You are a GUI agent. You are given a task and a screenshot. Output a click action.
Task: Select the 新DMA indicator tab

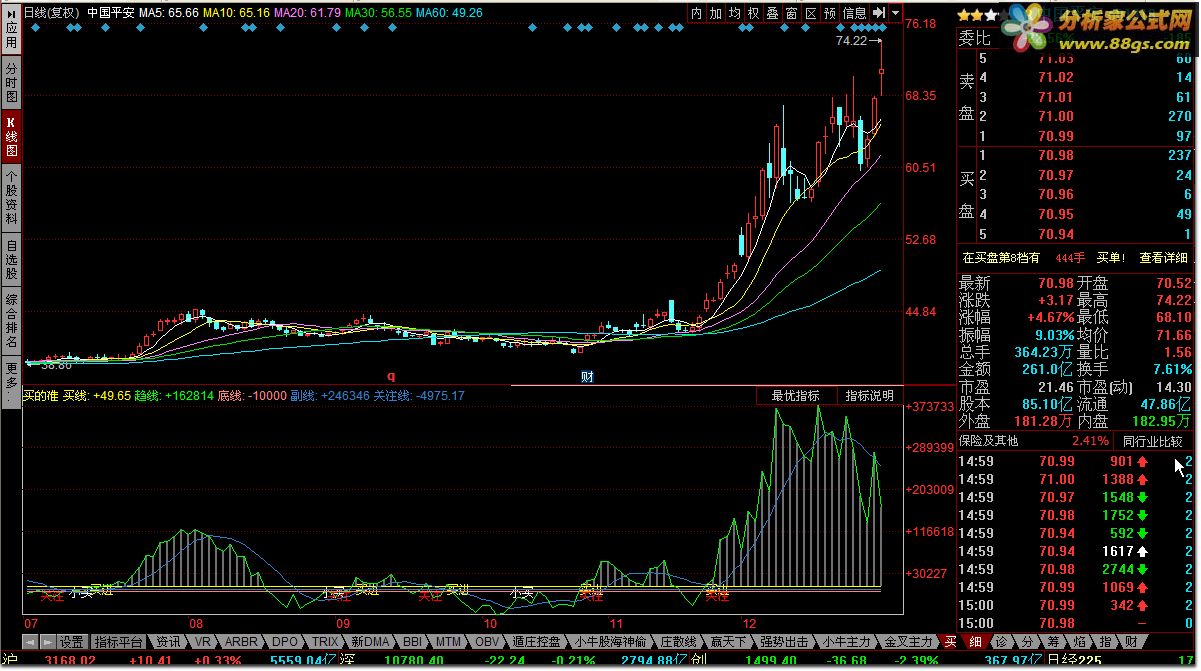(x=370, y=642)
